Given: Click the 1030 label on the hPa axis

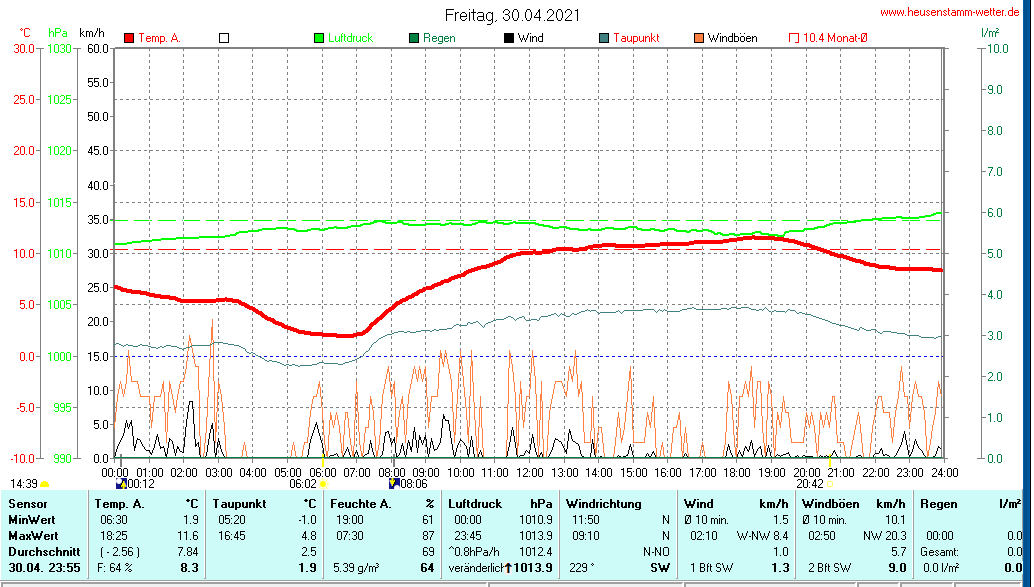Looking at the screenshot, I should tap(59, 48).
